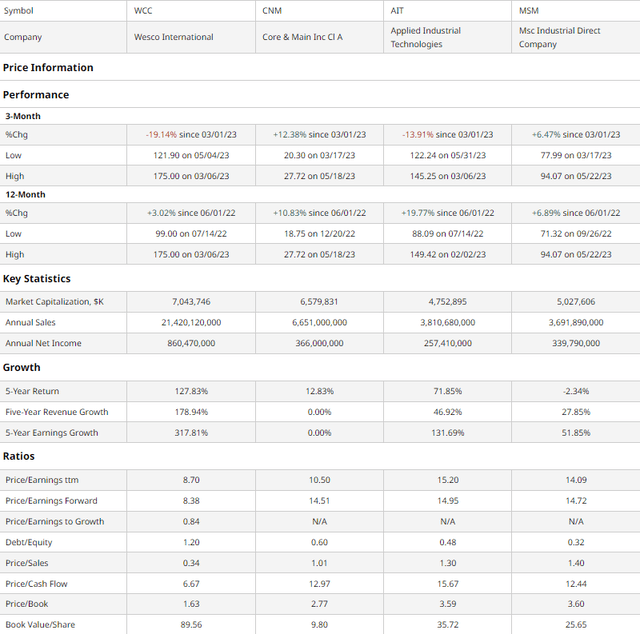Click Five-Year Revenue Growth label

tap(57, 412)
